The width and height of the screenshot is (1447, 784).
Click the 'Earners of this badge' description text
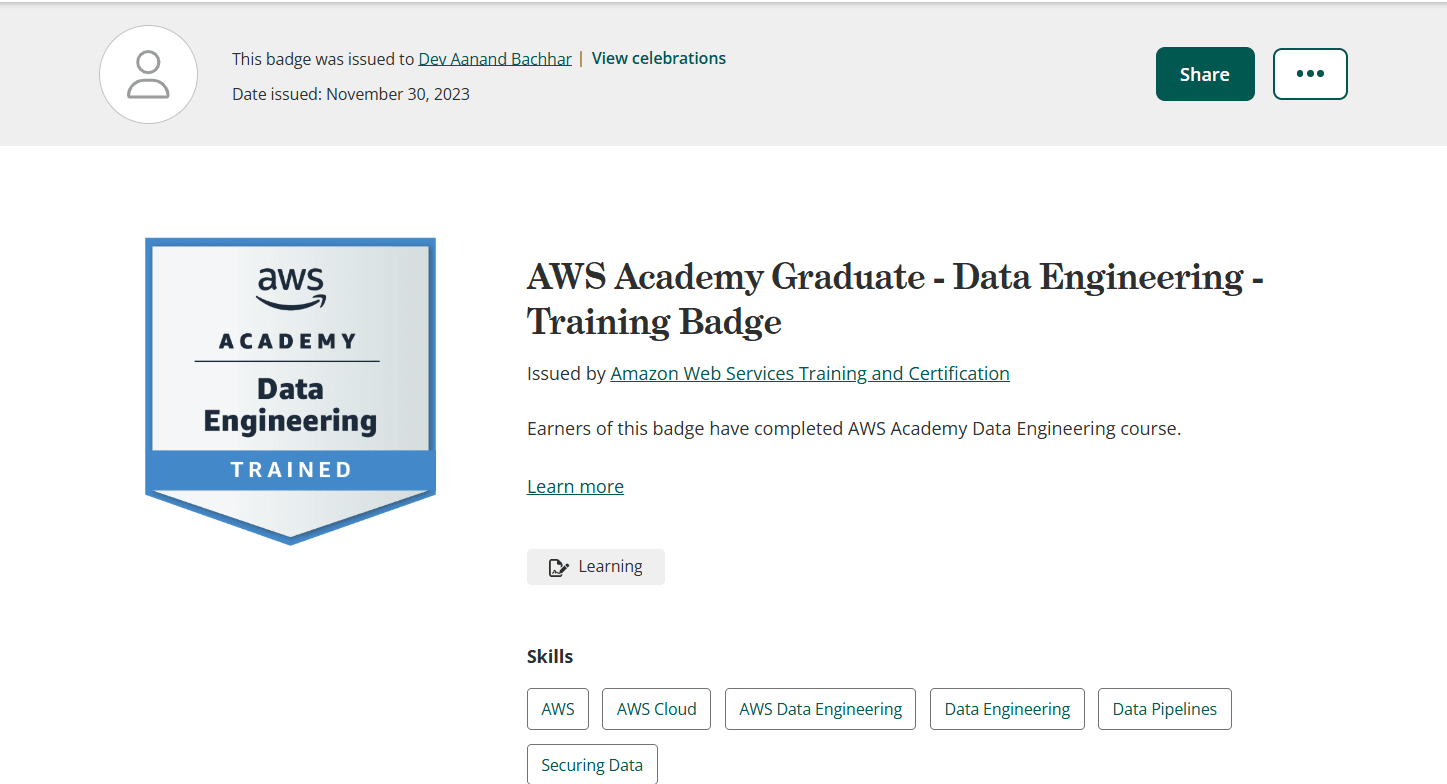pos(854,429)
